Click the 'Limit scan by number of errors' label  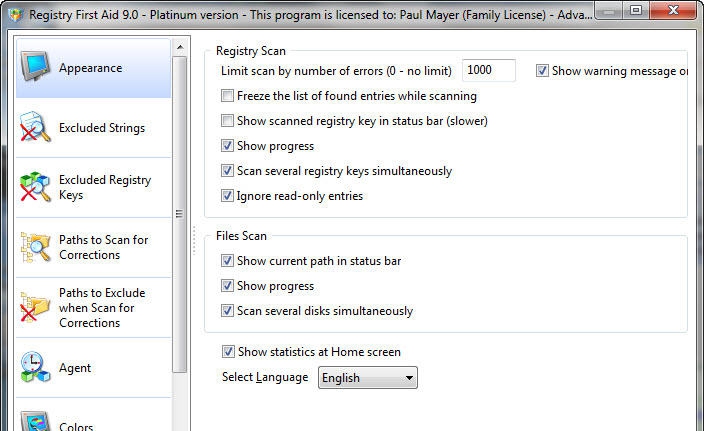click(x=336, y=71)
